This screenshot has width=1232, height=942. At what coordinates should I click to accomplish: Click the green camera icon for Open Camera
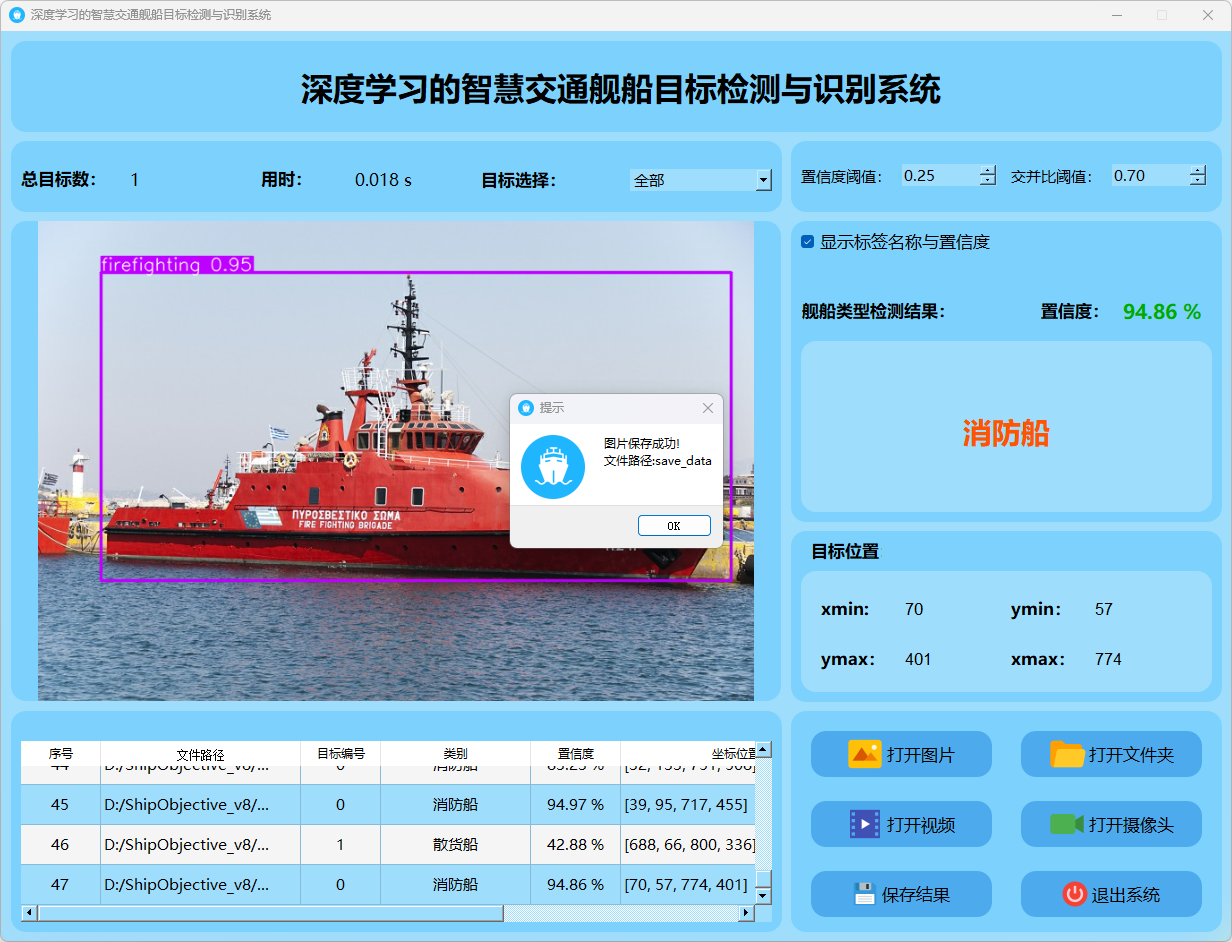1066,824
